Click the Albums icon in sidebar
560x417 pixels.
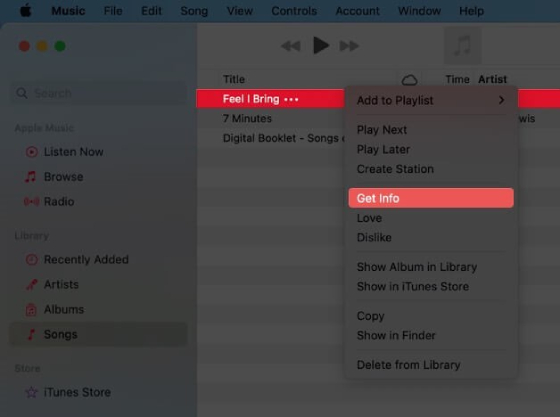point(31,310)
